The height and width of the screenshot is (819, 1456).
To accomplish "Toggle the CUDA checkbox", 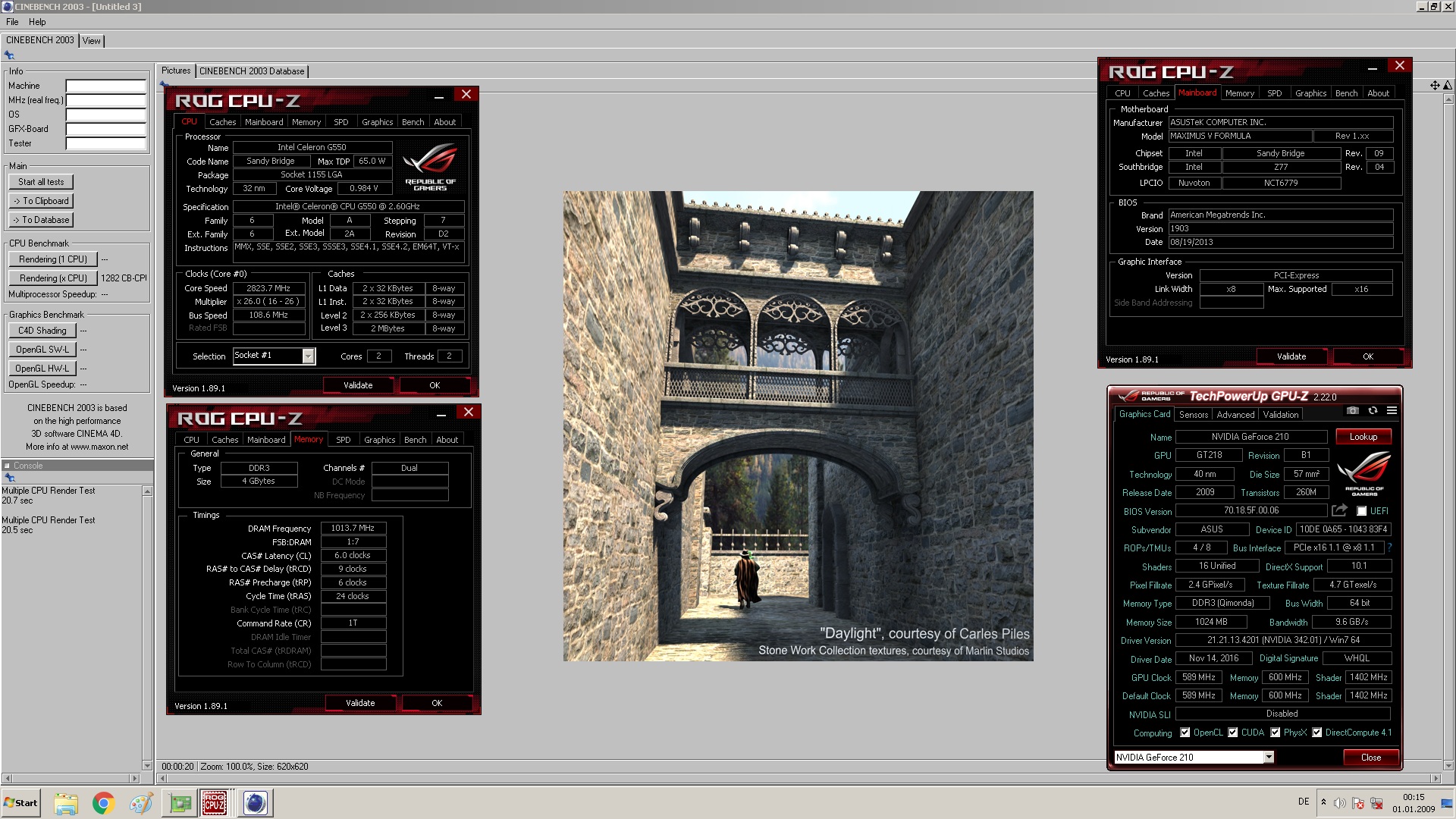I will pos(1233,733).
